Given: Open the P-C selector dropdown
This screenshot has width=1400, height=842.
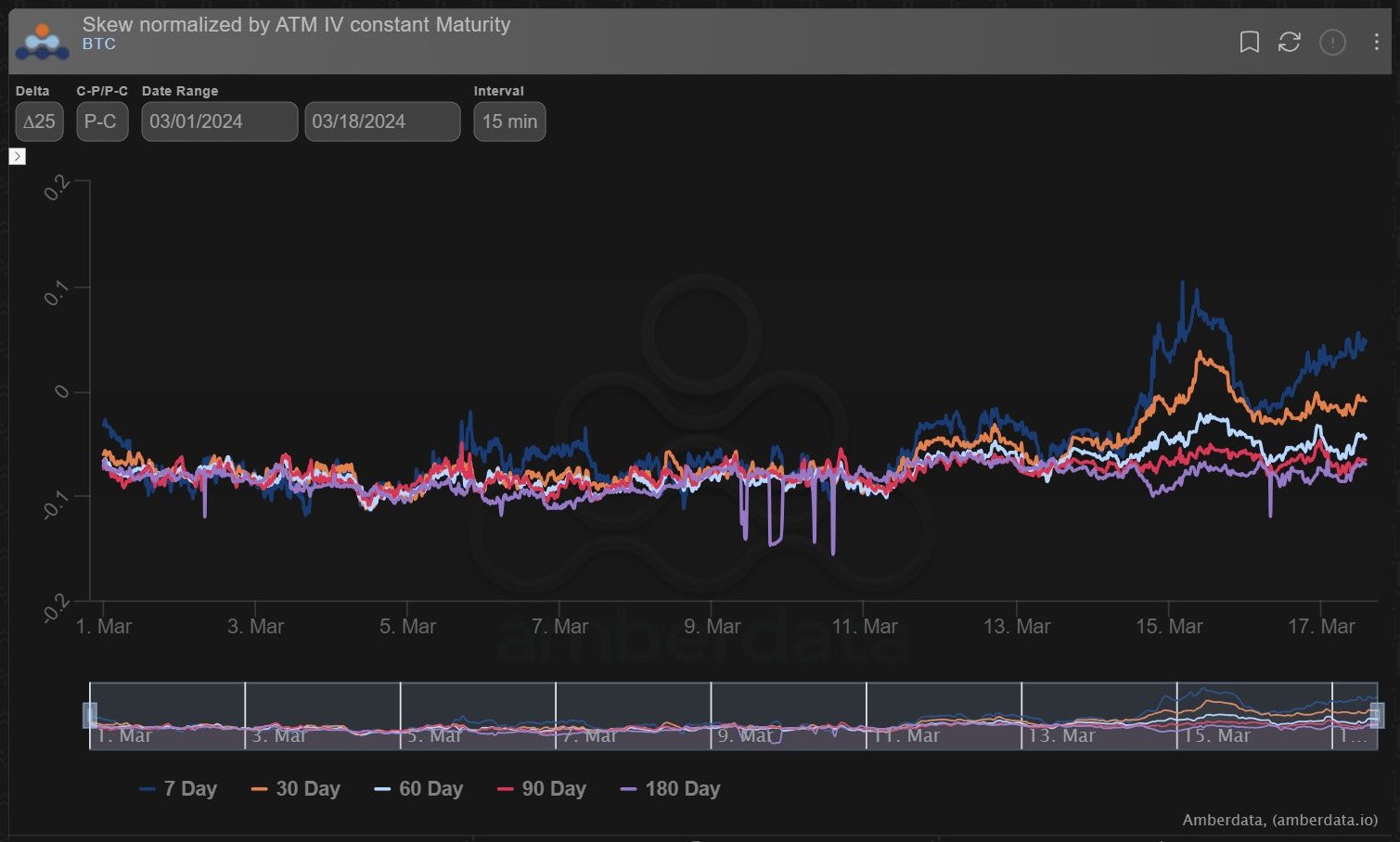Looking at the screenshot, I should point(101,121).
